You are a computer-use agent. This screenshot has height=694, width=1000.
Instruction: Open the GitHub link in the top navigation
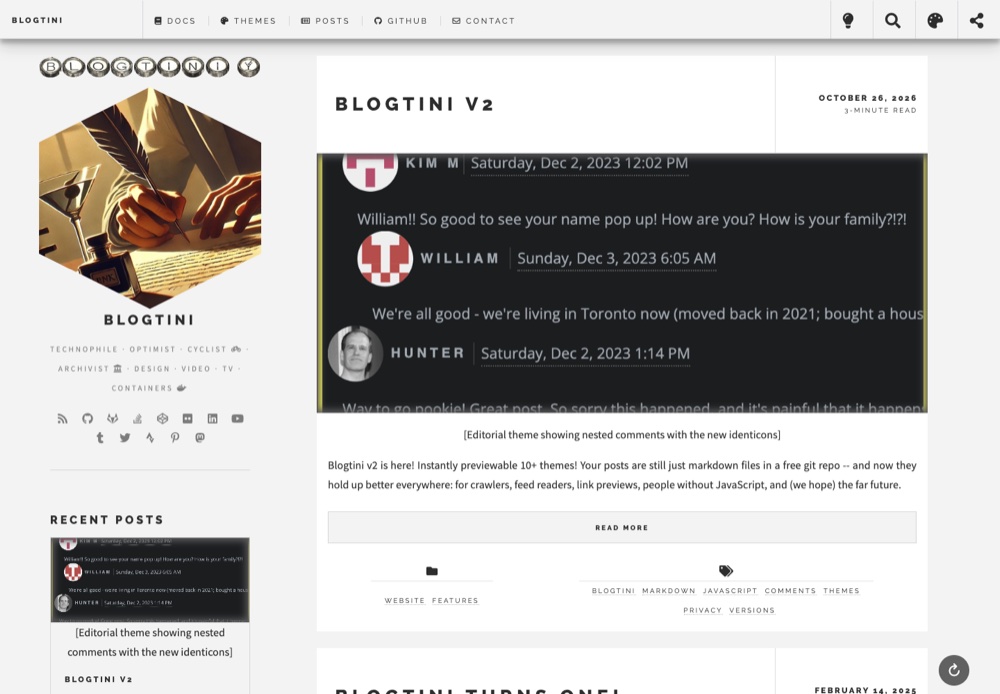[401, 21]
